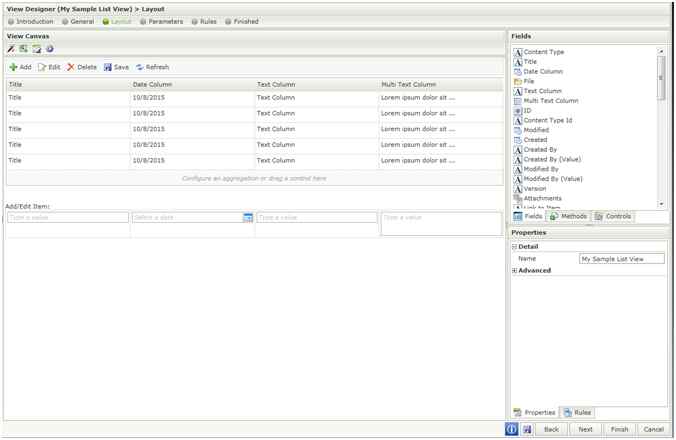The height and width of the screenshot is (440, 676).
Task: Open the calendar picker in date field
Action: (248, 218)
